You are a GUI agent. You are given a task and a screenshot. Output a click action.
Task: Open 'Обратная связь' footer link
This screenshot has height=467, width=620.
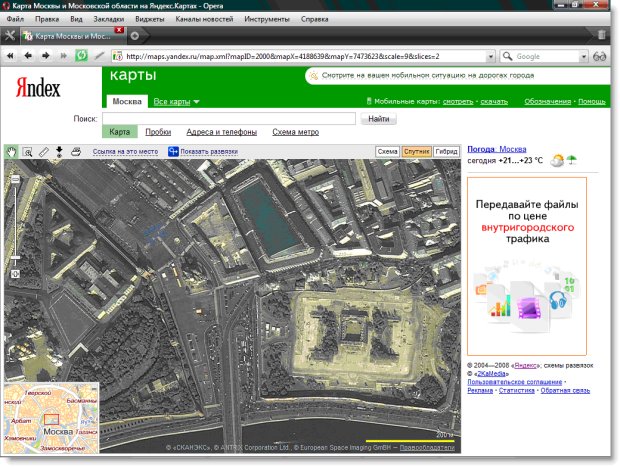[565, 391]
